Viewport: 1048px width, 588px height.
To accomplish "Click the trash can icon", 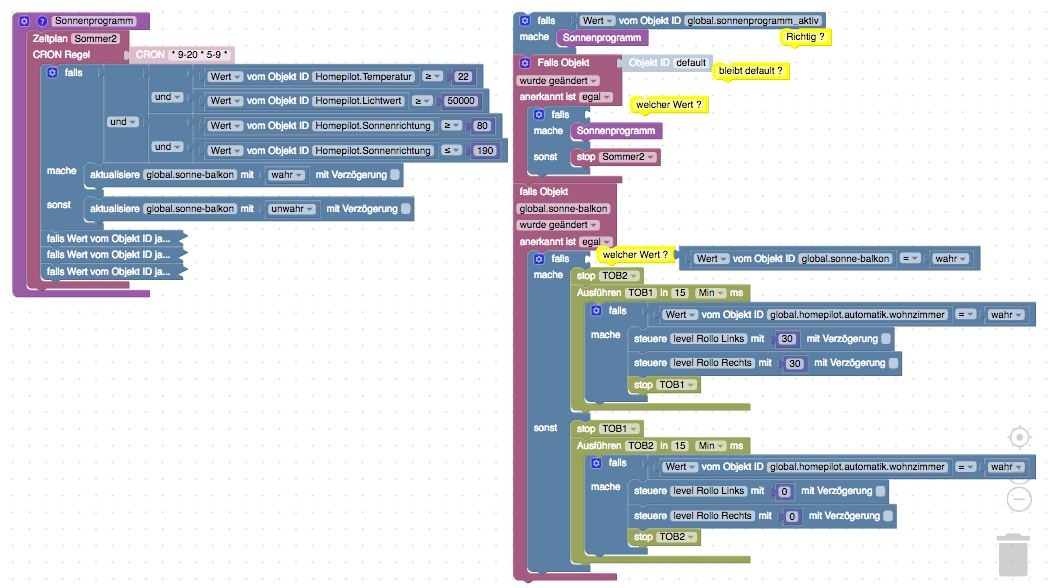I will click(x=1013, y=555).
